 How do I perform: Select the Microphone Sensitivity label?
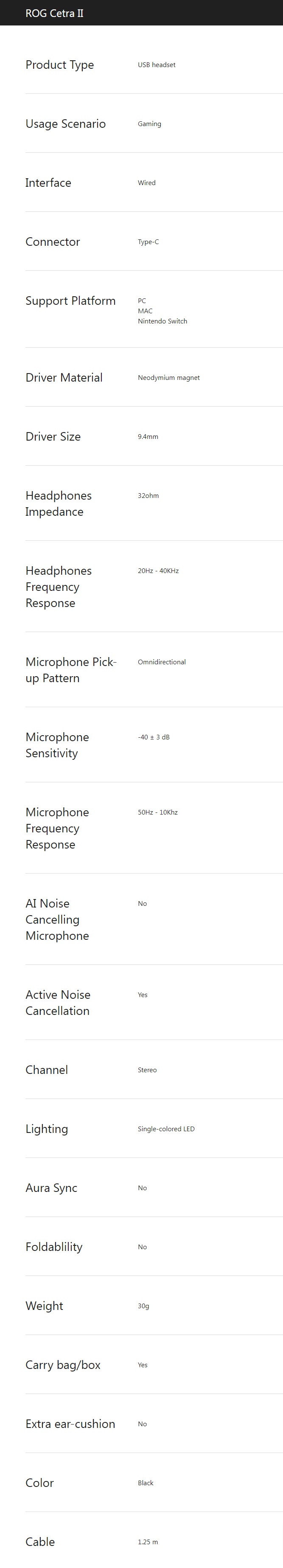tap(57, 745)
